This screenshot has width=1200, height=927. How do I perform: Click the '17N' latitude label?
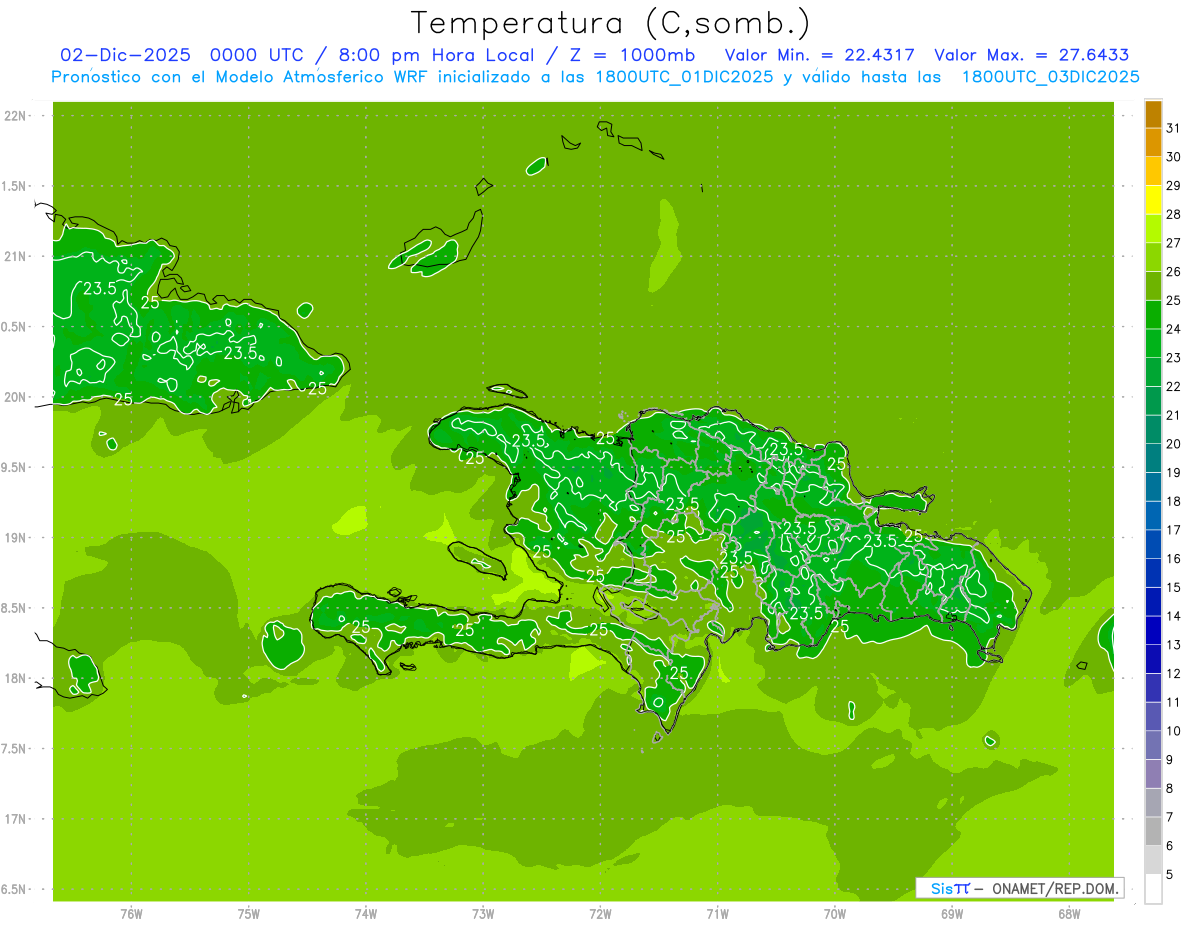coord(17,819)
